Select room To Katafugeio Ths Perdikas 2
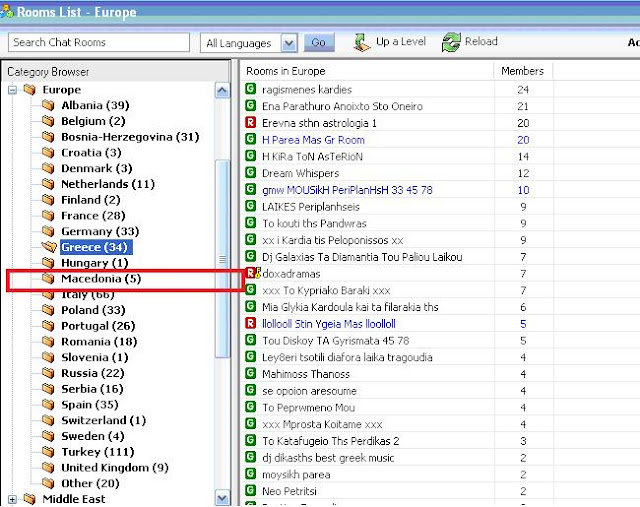Image resolution: width=640 pixels, height=507 pixels. coord(331,441)
